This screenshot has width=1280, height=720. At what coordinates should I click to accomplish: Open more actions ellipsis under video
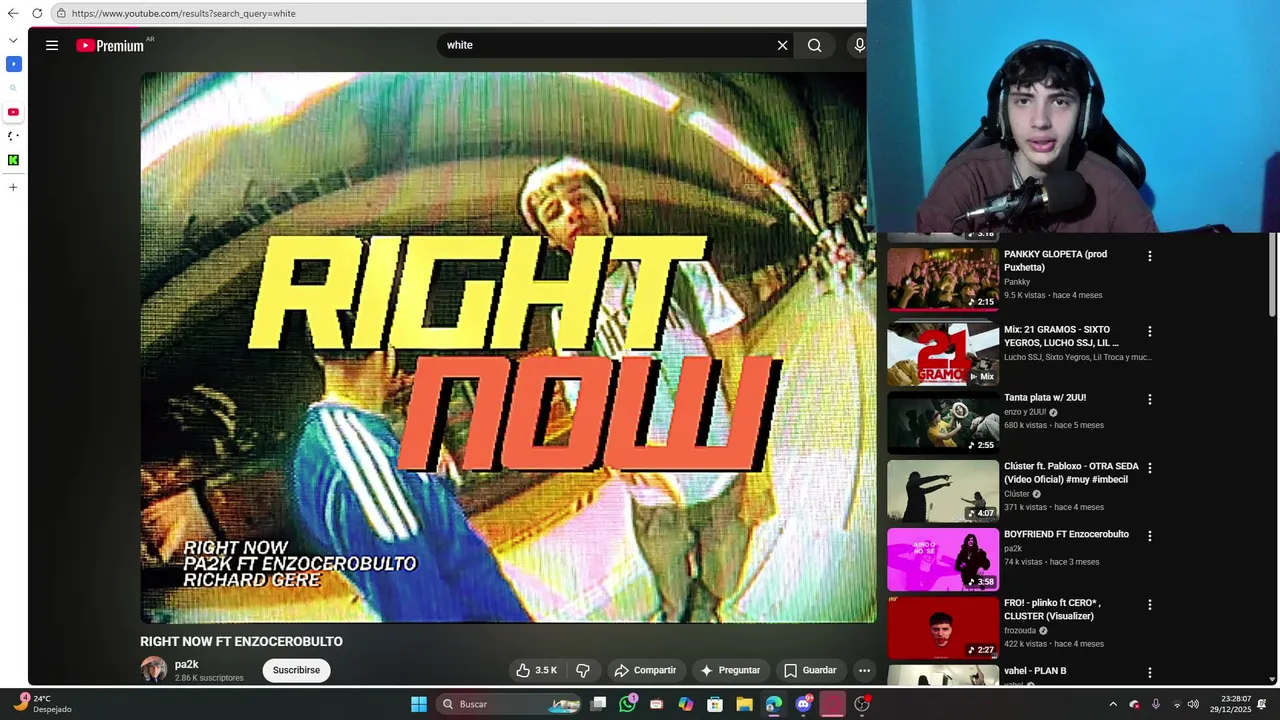864,670
